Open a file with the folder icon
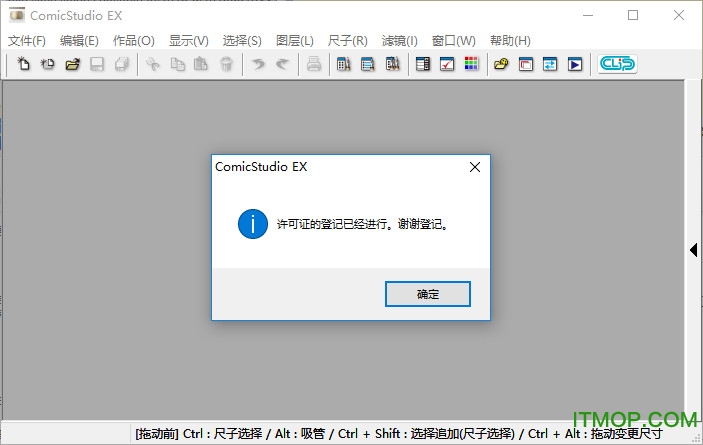The height and width of the screenshot is (445, 703). (72, 65)
